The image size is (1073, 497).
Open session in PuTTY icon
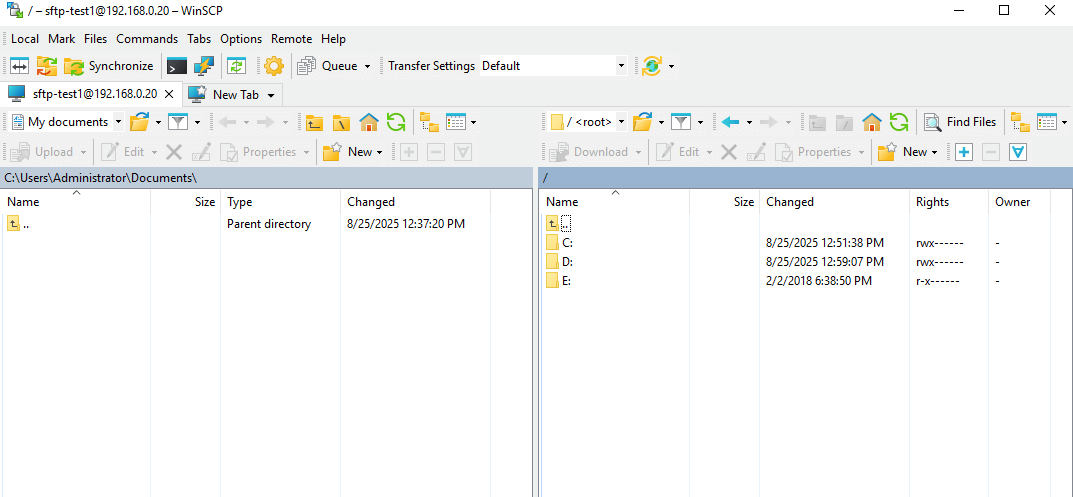point(204,66)
